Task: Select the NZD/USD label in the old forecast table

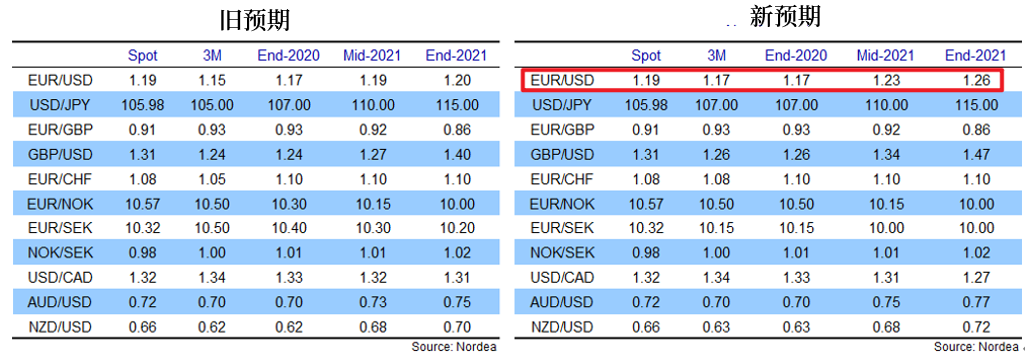Action: [x=60, y=327]
